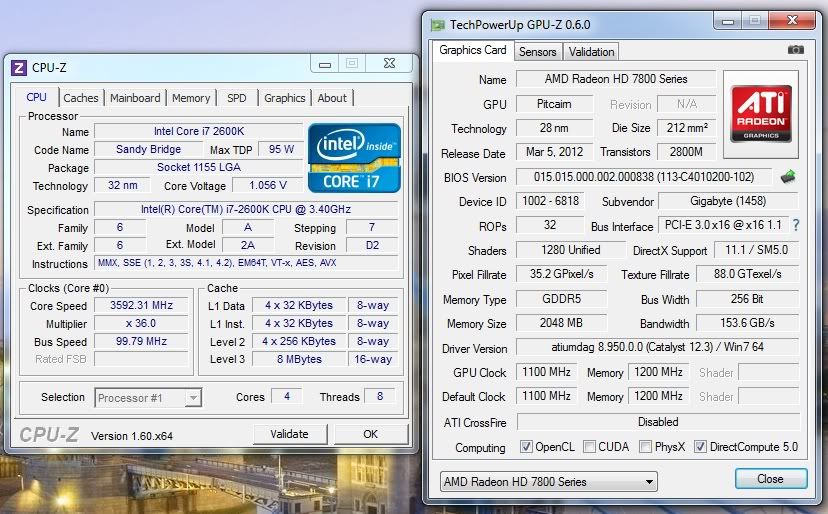Minimize the CPU-Z window

(x=325, y=64)
